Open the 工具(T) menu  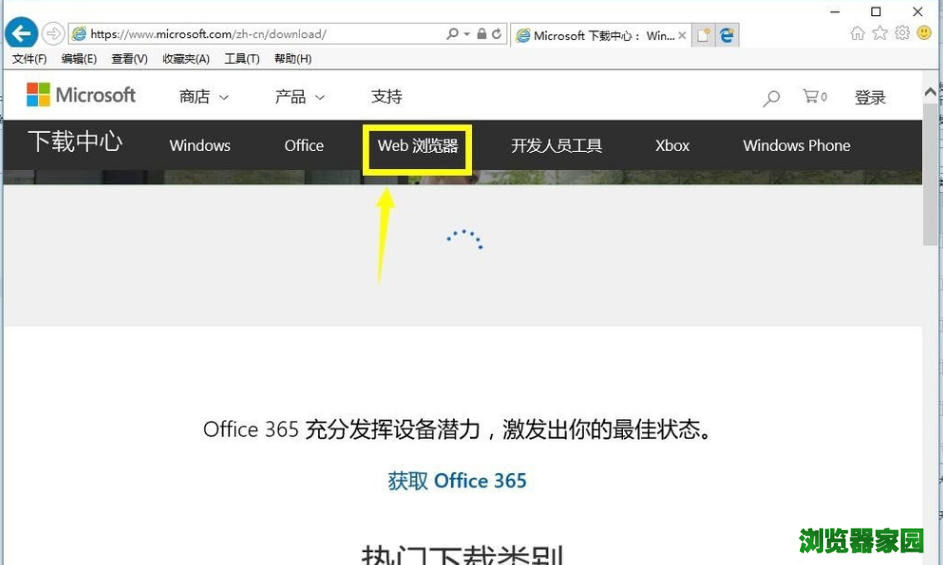coord(242,59)
